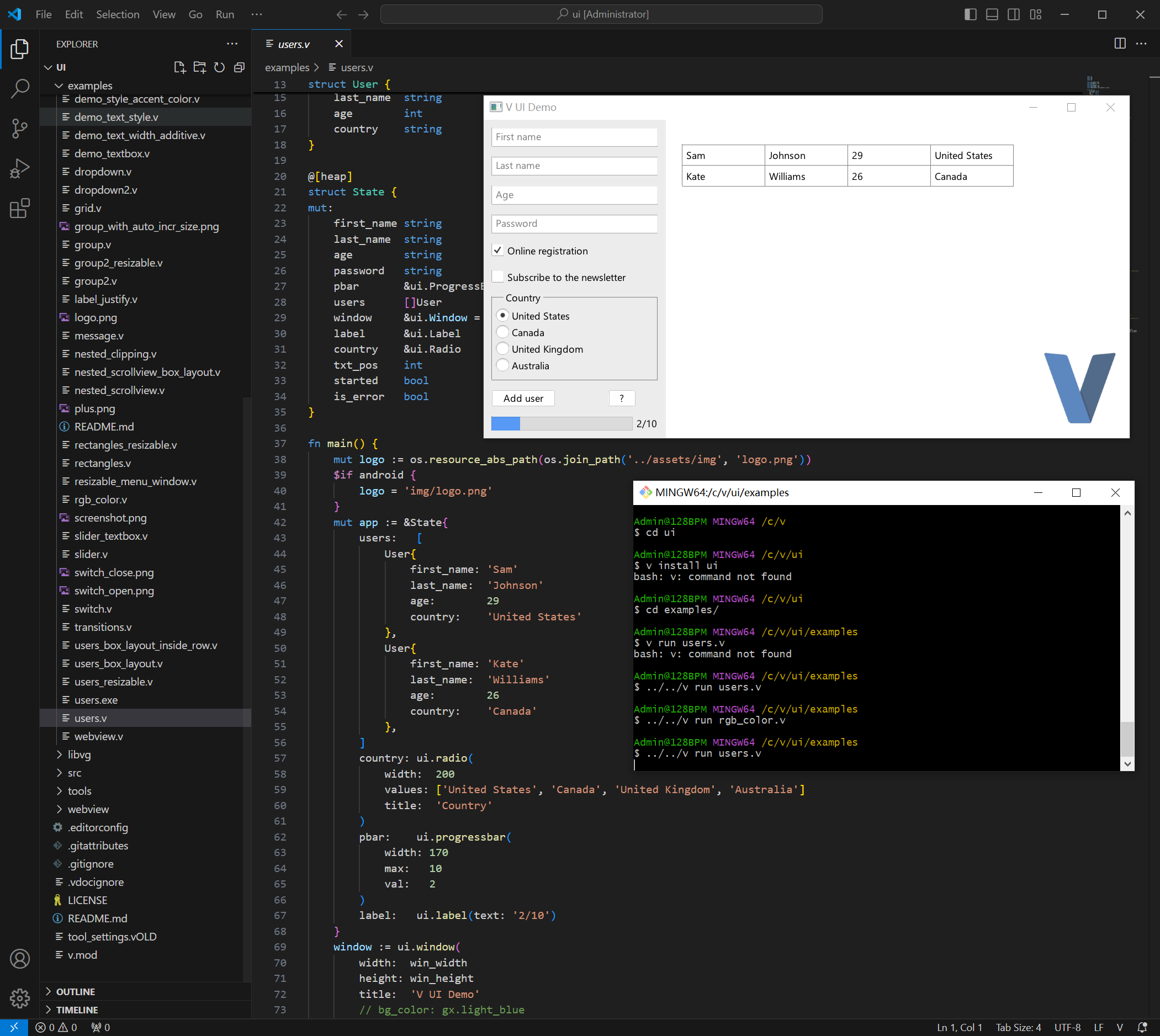Split the editor to the right
This screenshot has width=1160, height=1036.
(x=1120, y=44)
